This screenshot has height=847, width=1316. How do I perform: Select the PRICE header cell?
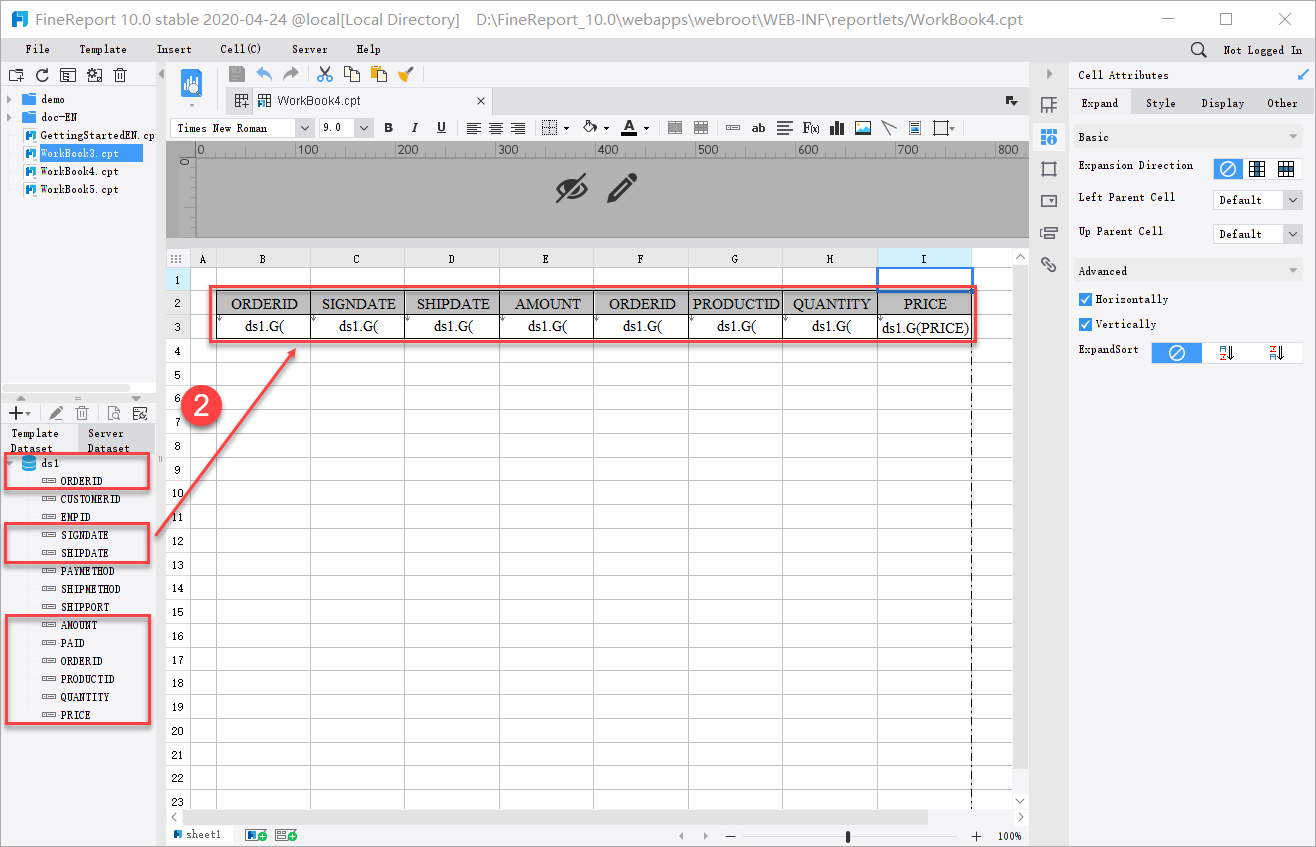tap(924, 304)
